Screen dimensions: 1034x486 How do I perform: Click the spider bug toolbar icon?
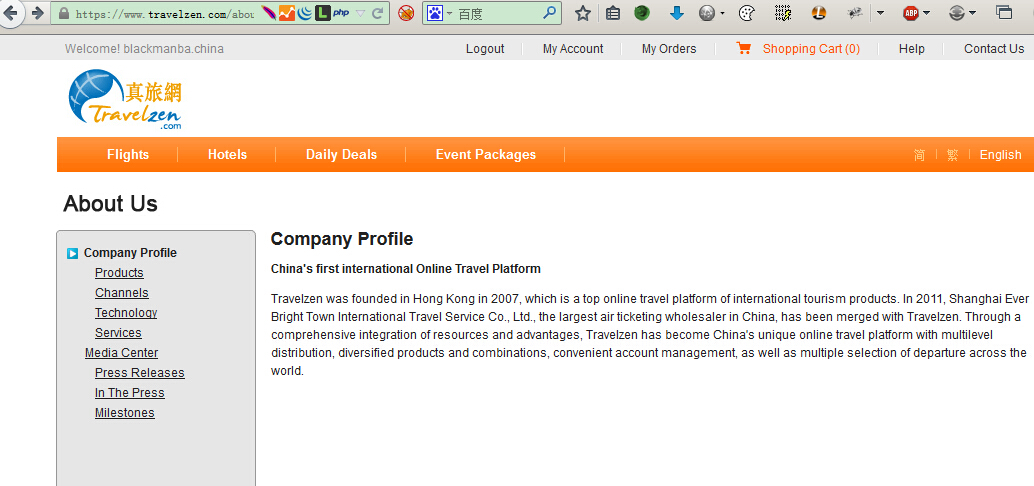click(x=855, y=13)
